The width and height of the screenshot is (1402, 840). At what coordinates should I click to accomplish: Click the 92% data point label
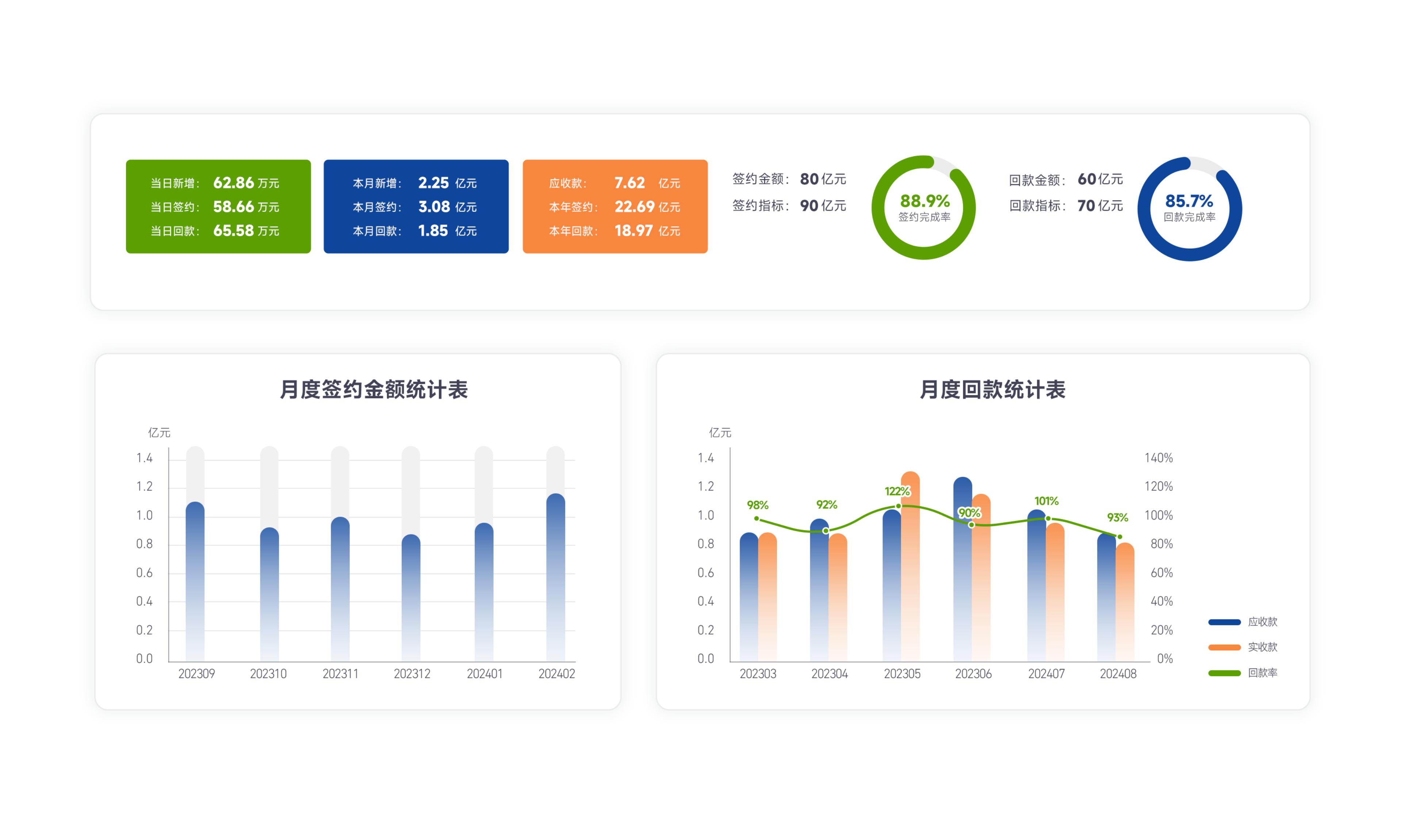click(x=826, y=505)
